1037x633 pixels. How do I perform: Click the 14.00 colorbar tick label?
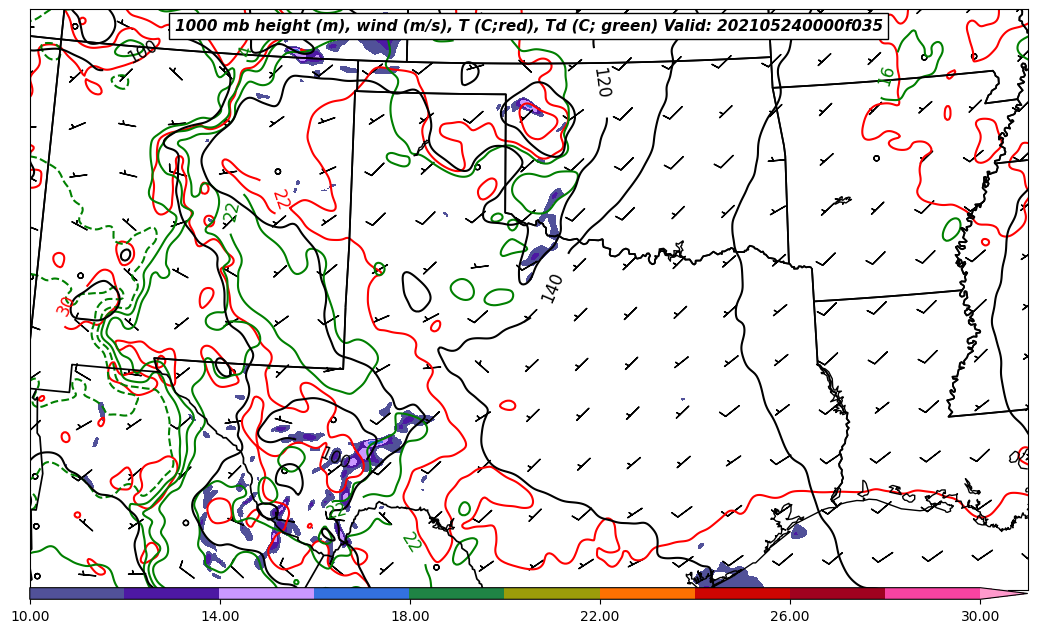tap(219, 616)
